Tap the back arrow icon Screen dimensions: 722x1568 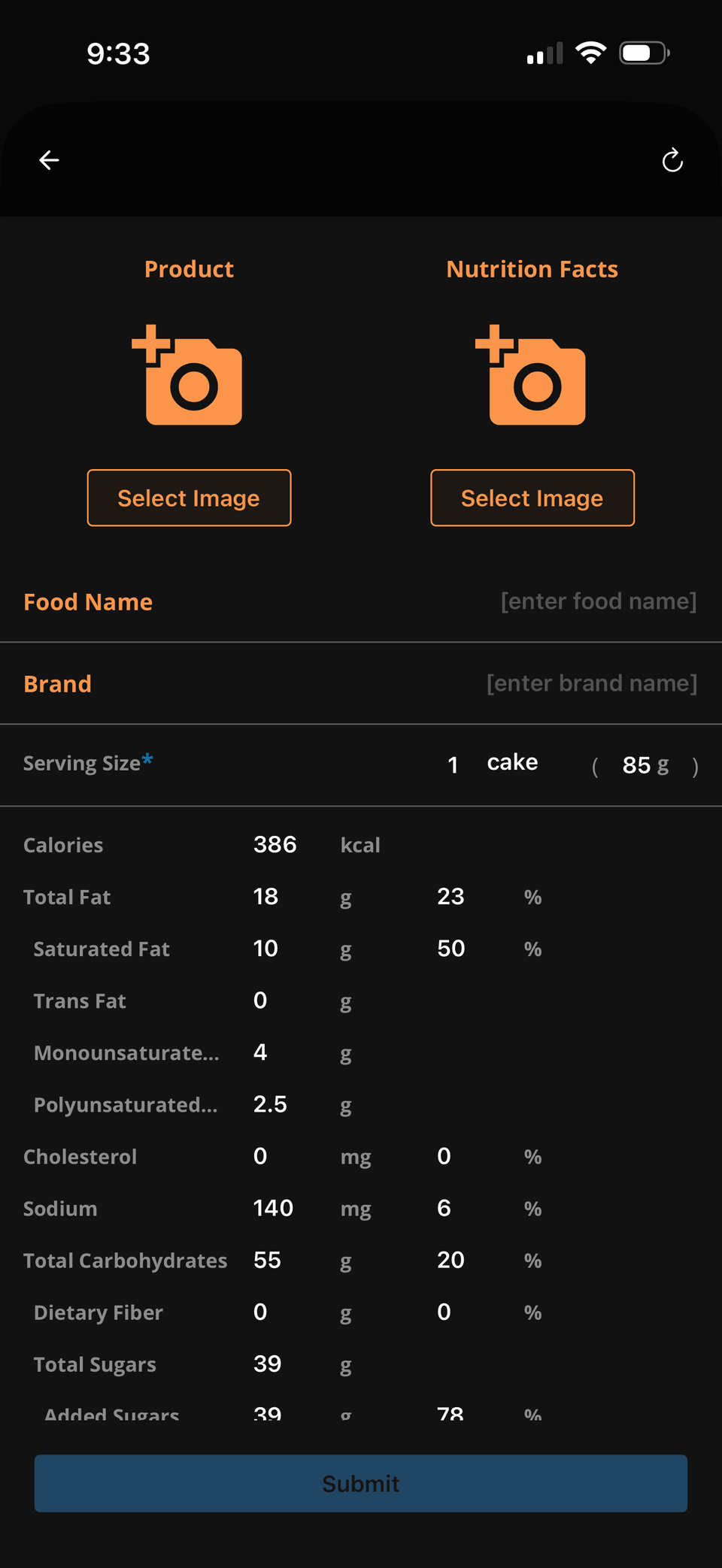(x=50, y=160)
